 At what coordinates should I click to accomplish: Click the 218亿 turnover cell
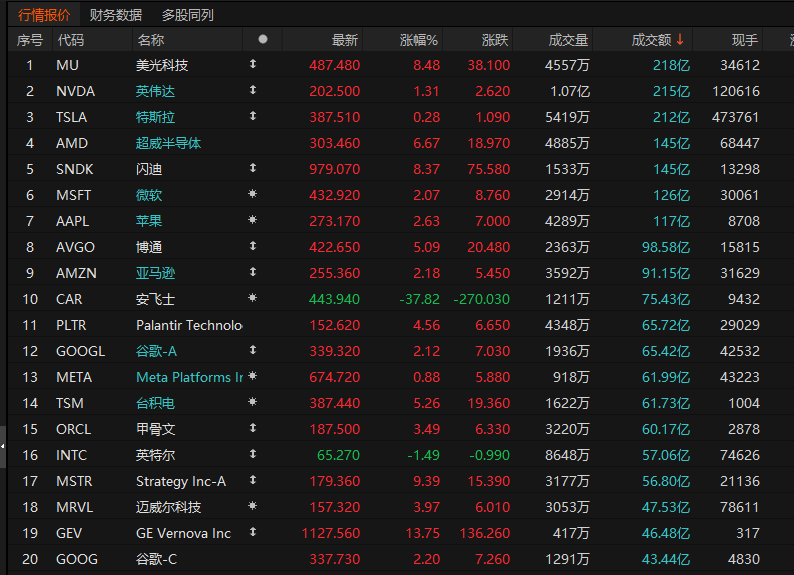[x=671, y=65]
